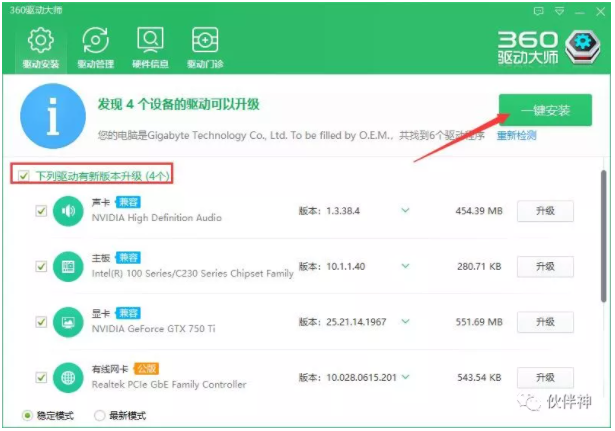This screenshot has width=615, height=431.
Task: Uncheck the NVIDIA High Definition Audio checkbox
Action: 41,211
